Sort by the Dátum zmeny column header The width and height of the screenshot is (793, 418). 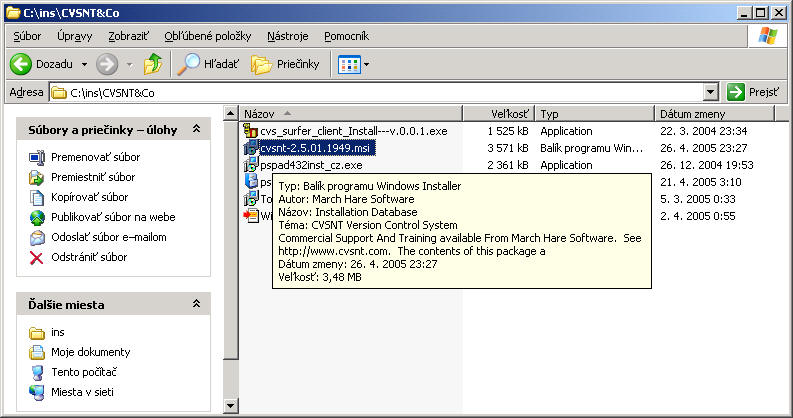pos(715,114)
